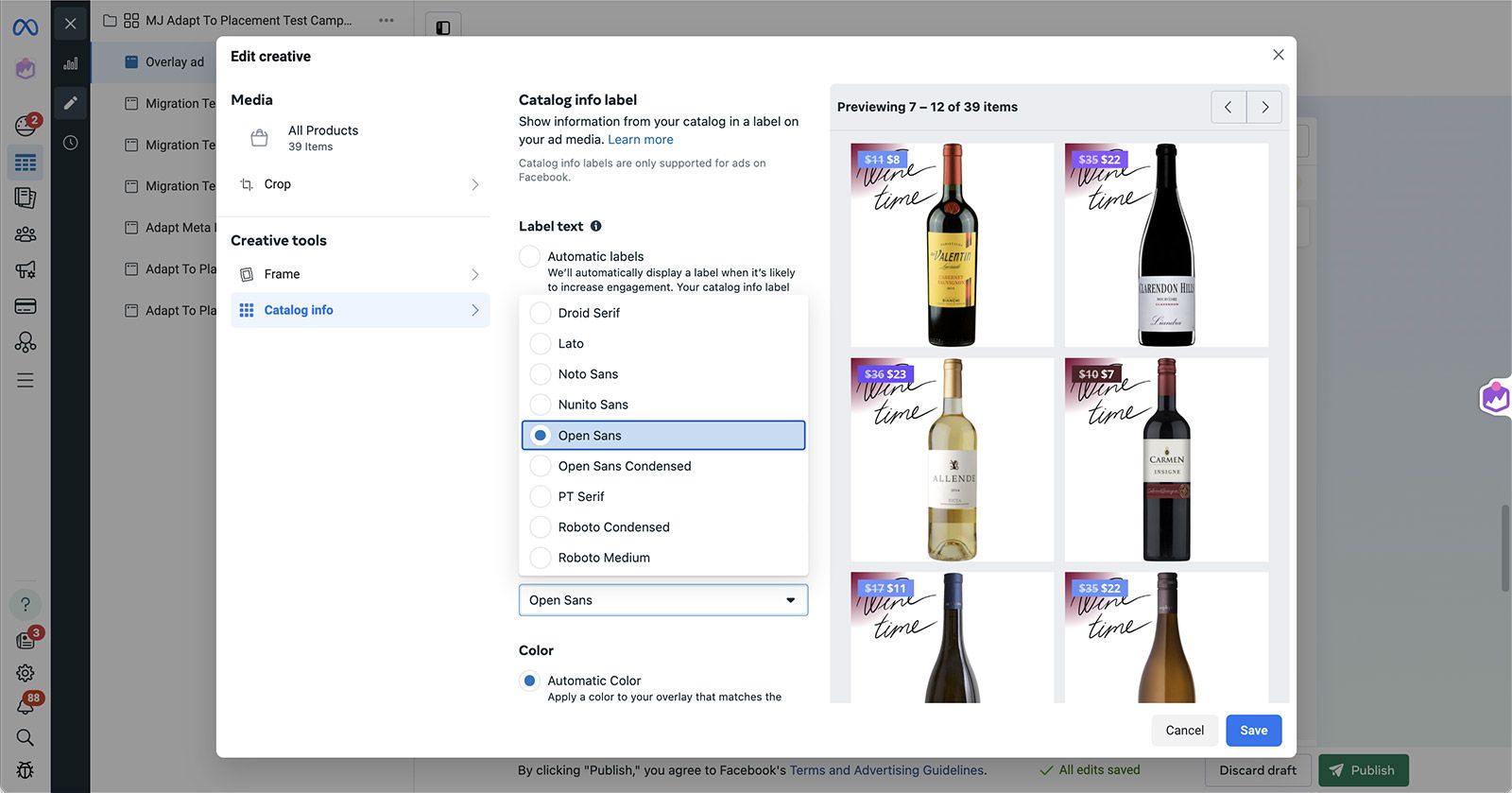1512x793 pixels.
Task: Open the business network nodes icon
Action: (26, 342)
